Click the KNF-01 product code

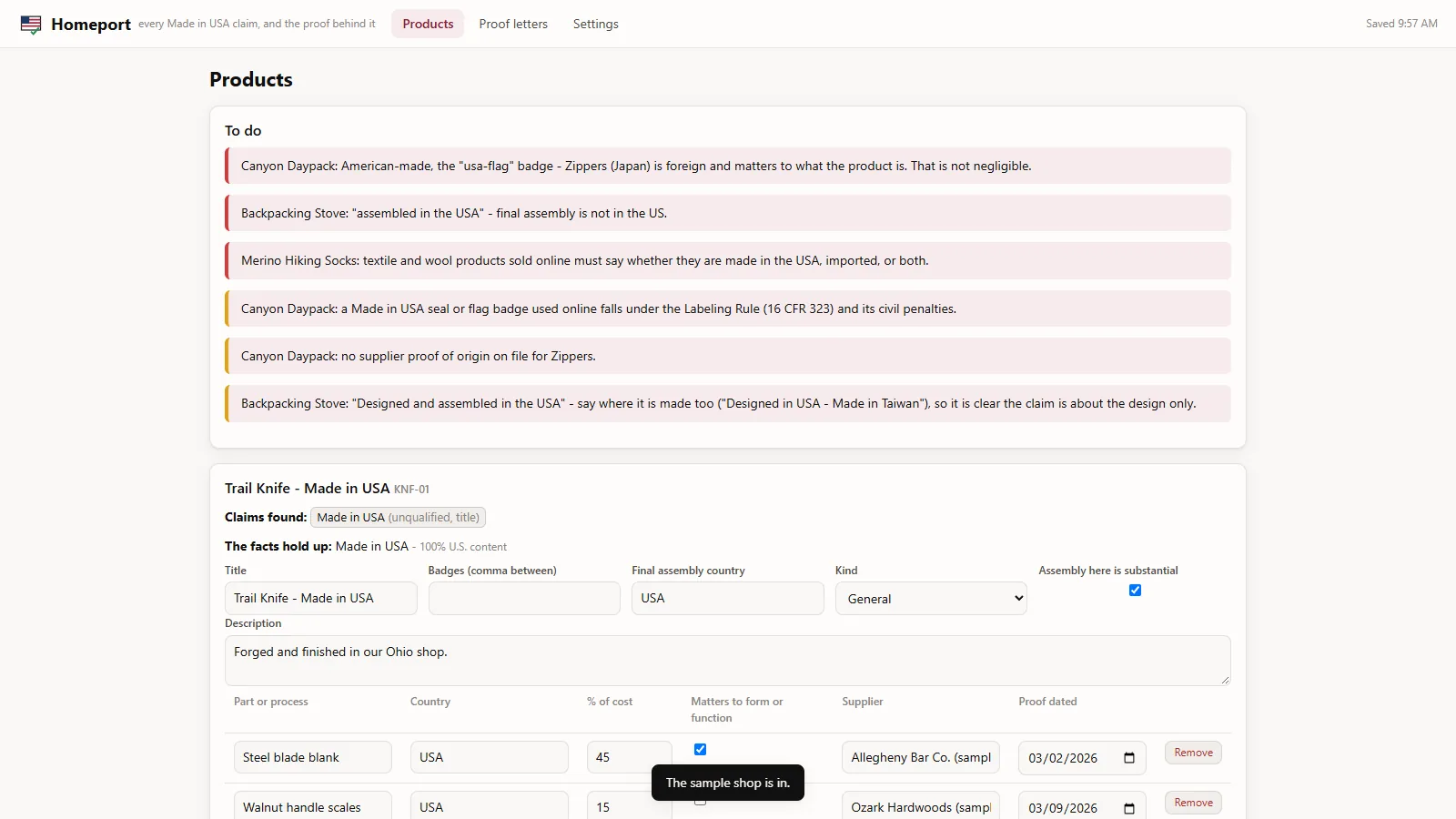click(411, 490)
